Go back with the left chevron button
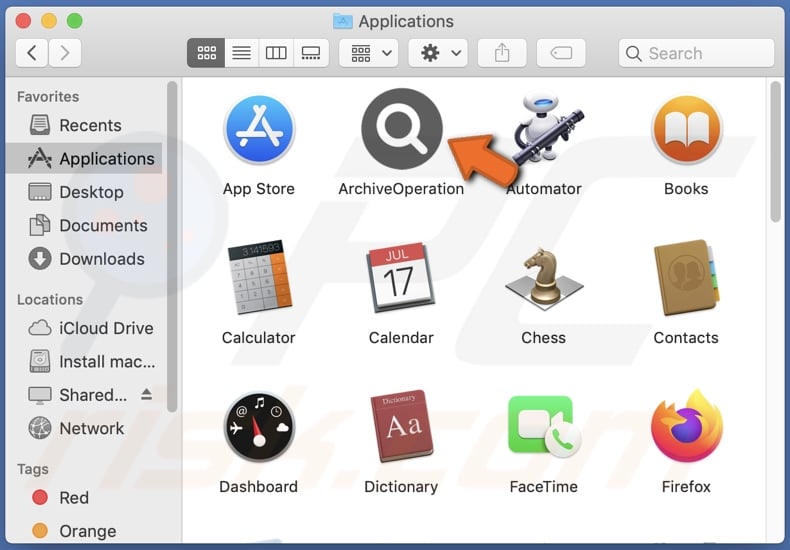This screenshot has width=790, height=550. click(32, 53)
